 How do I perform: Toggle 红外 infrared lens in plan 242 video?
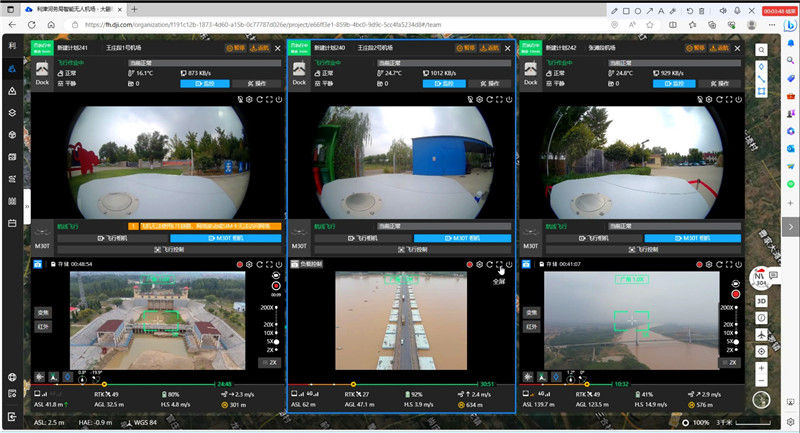click(531, 326)
